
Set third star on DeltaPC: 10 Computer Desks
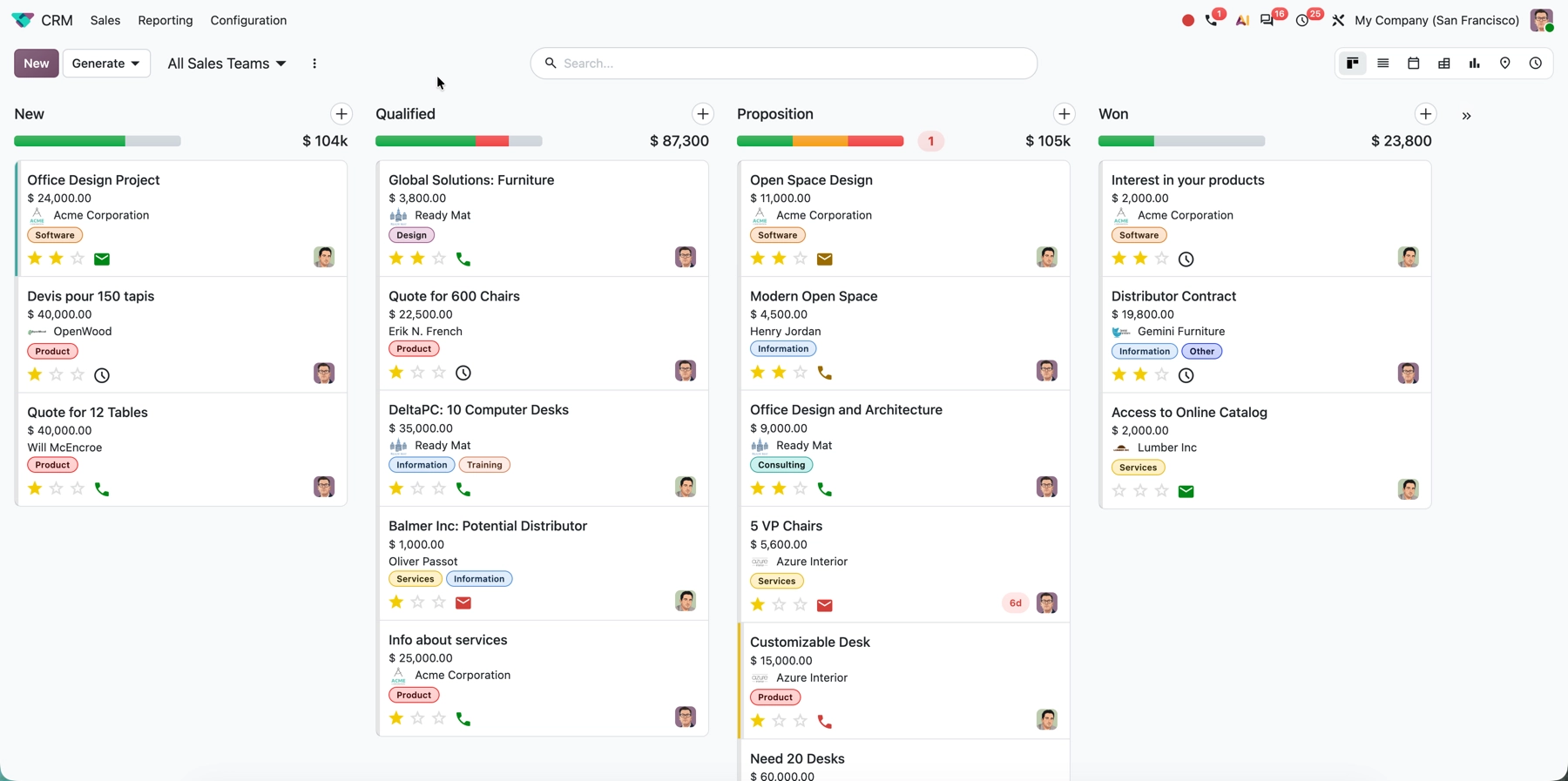439,488
